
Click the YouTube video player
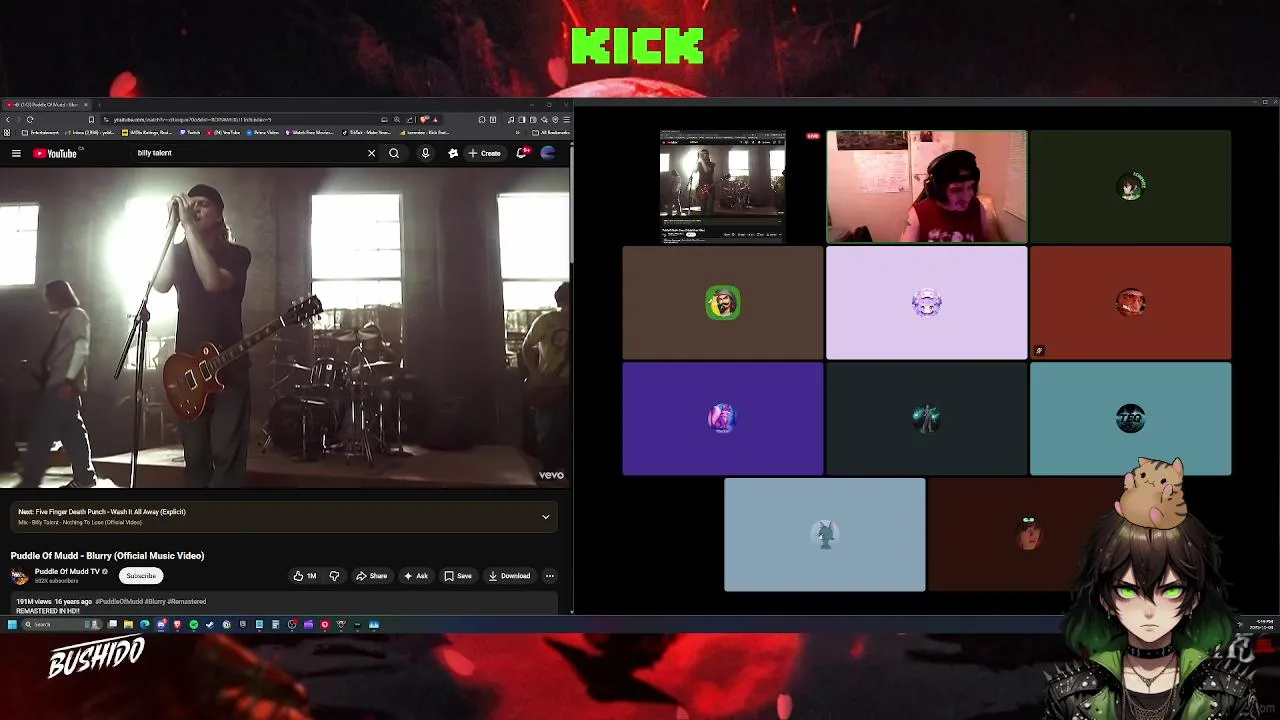pyautogui.click(x=285, y=327)
